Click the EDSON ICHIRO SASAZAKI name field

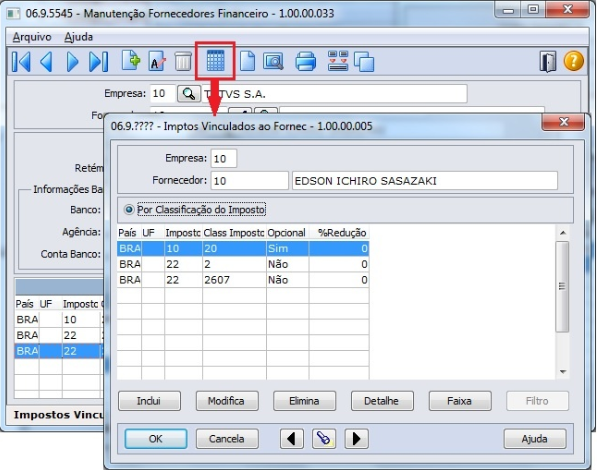(425, 181)
